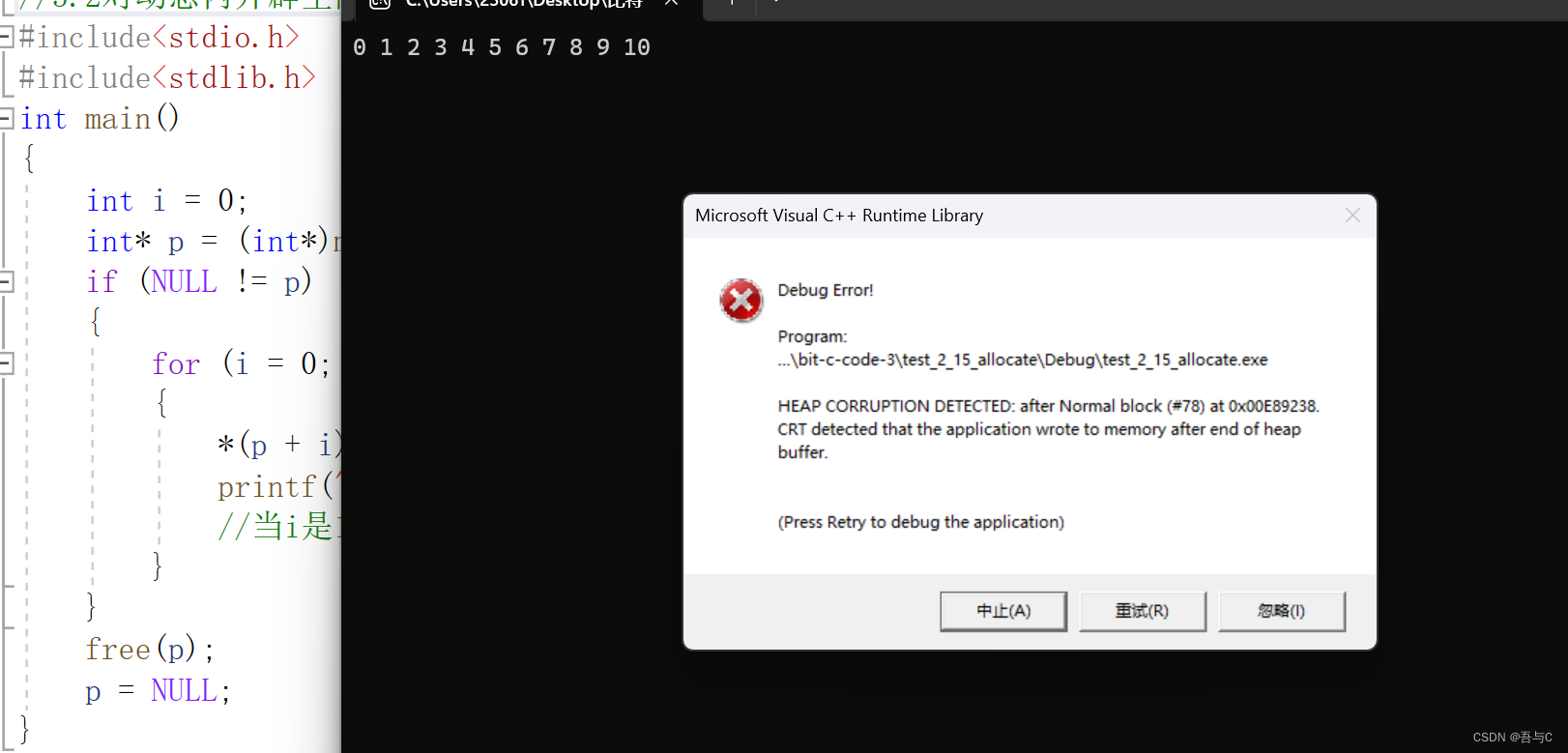Click the 'HEAP CORRUPTION DETECTED' message line

point(1049,406)
